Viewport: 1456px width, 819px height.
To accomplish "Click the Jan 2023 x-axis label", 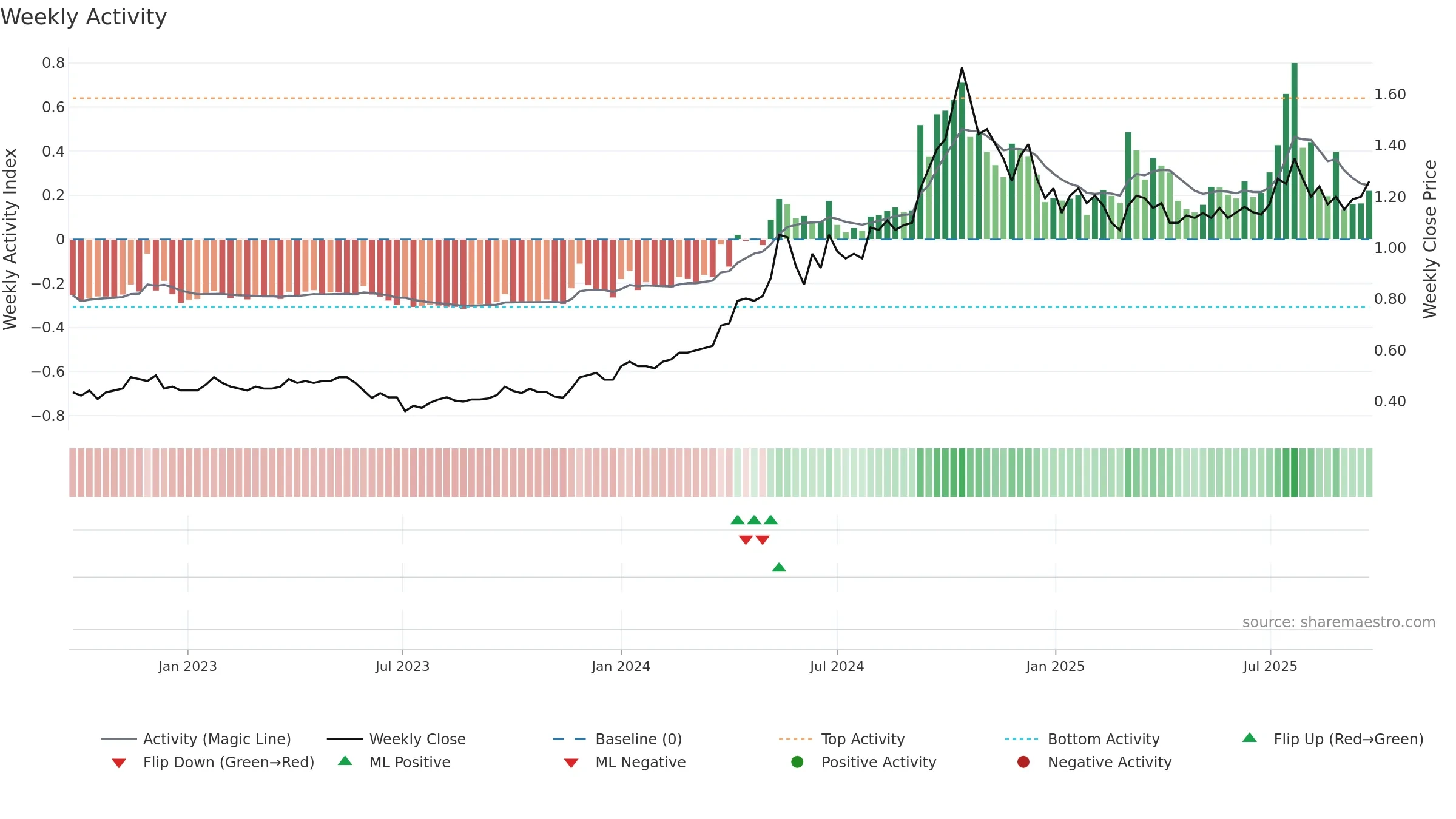I will pos(187,666).
